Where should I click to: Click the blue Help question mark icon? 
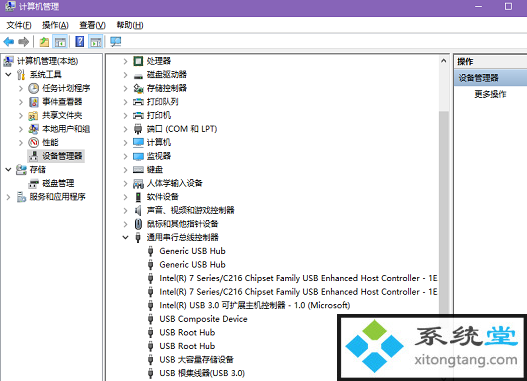tap(80, 42)
